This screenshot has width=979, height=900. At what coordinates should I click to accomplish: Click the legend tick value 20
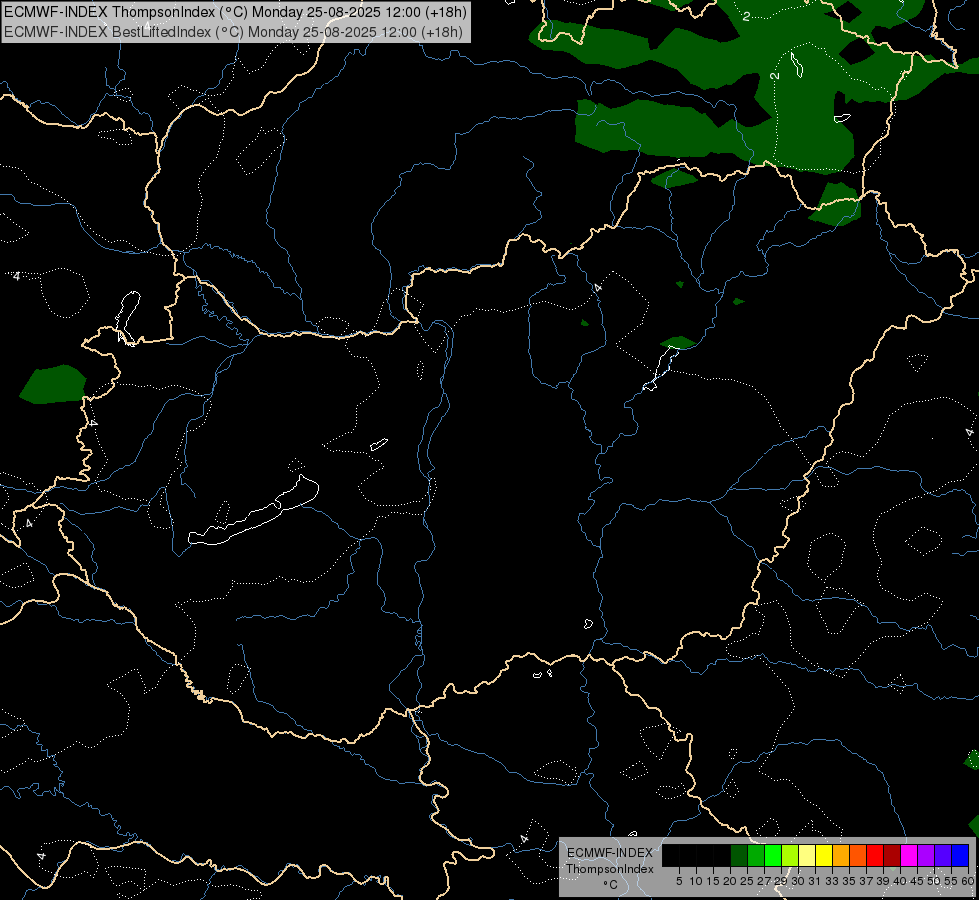point(730,881)
